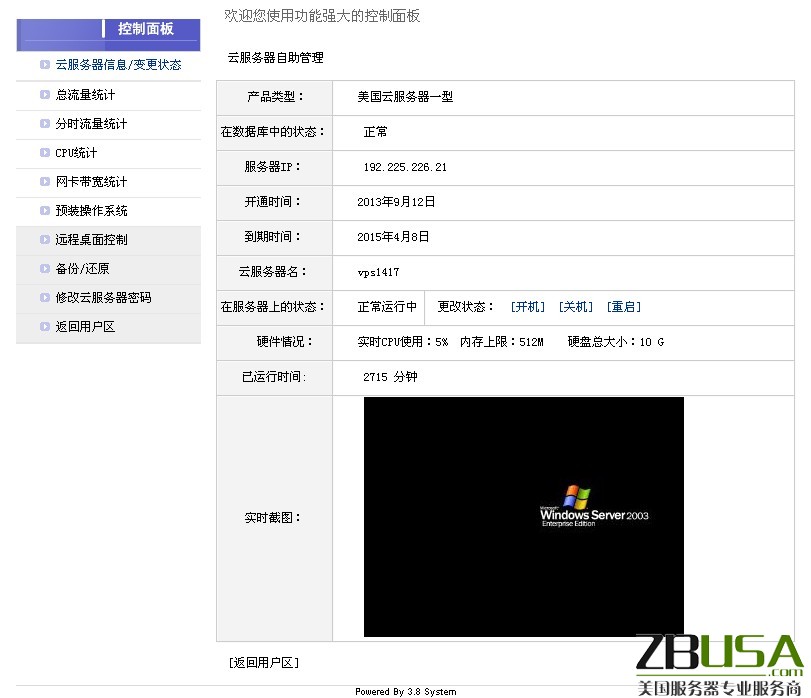This screenshot has height=698, width=811.
Task: Click Powered By 3.8 System footer text
Action: coord(406,691)
